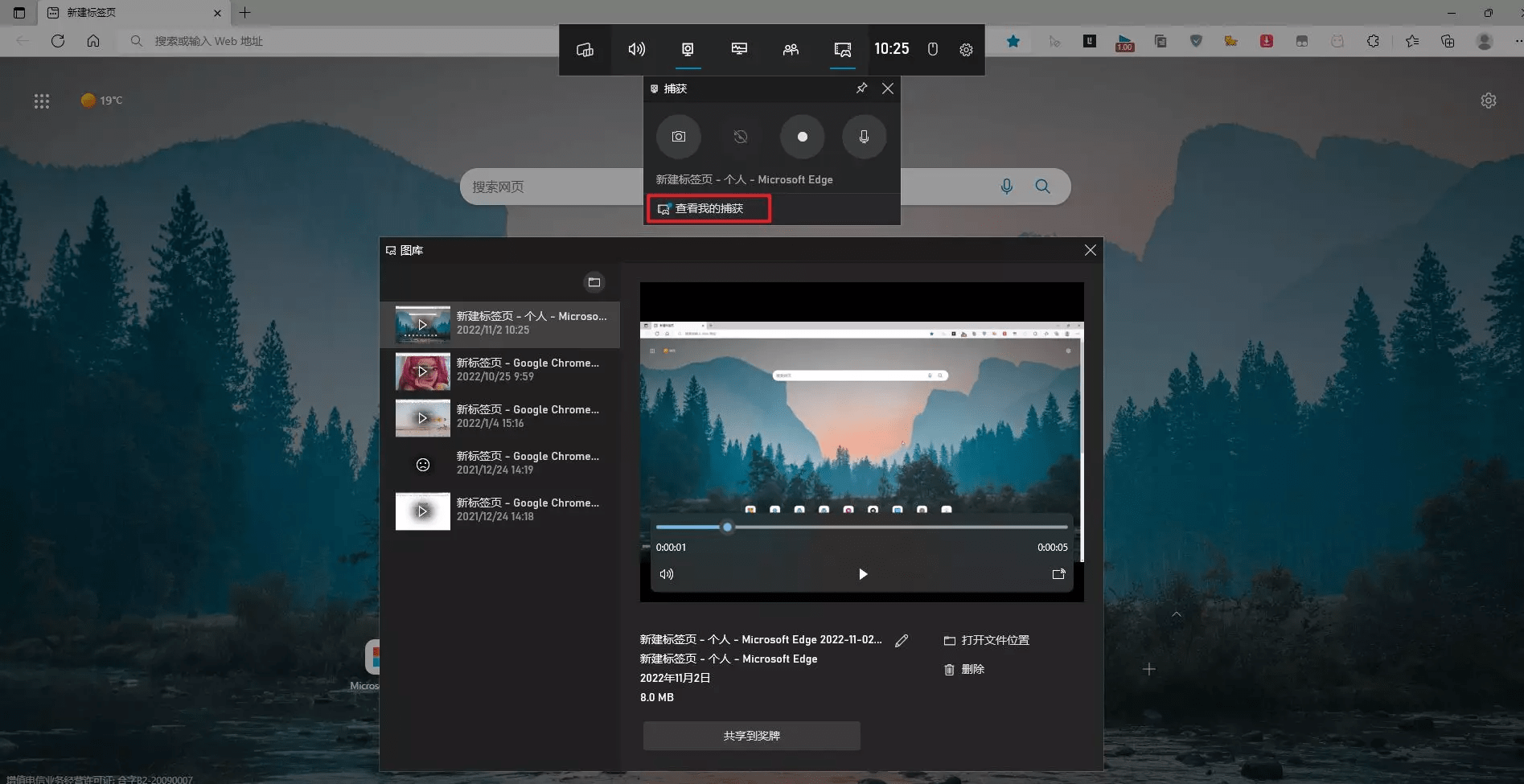Click the video progress slider handle
1524x784 pixels.
[x=727, y=527]
